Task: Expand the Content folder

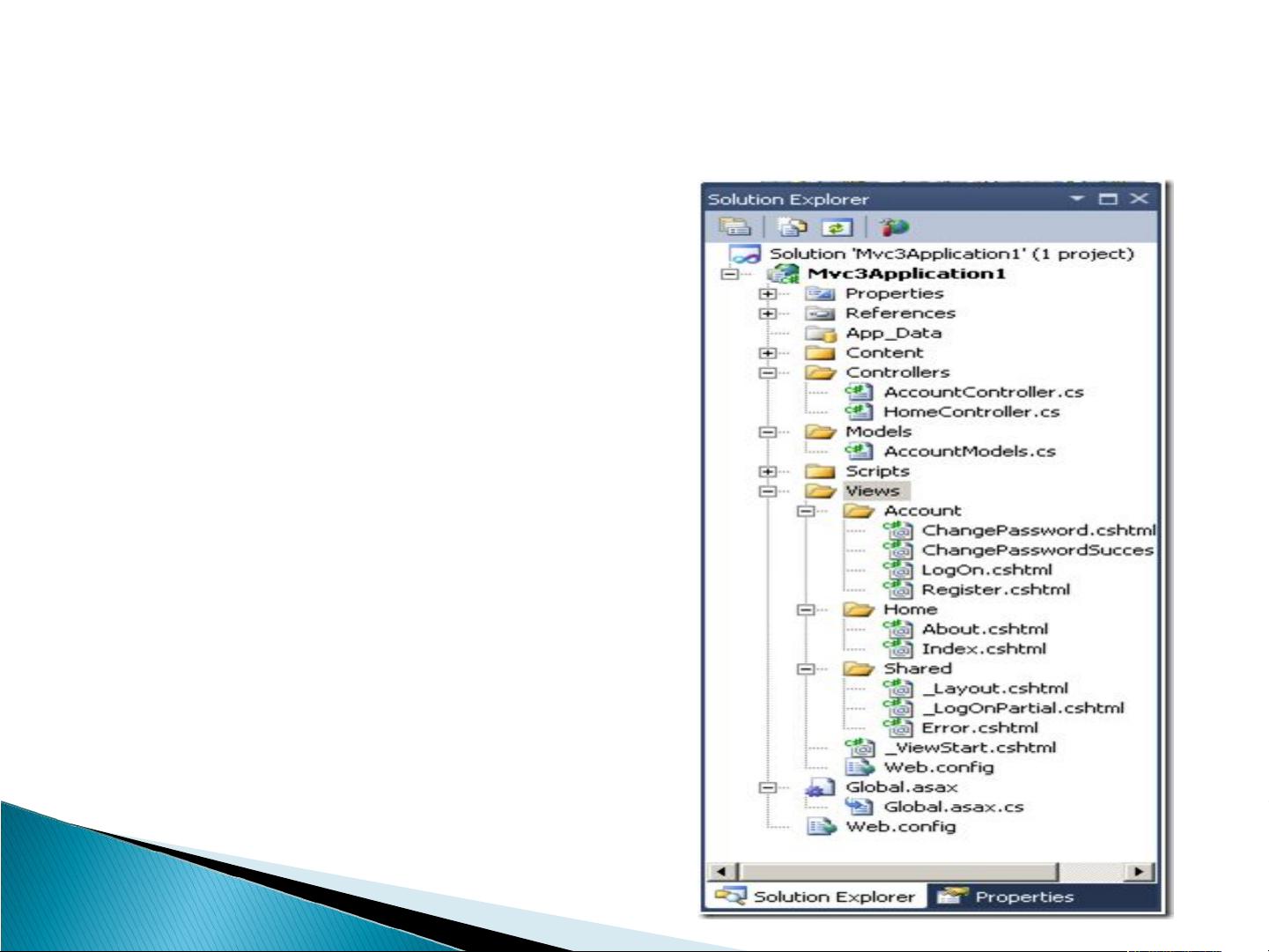Action: click(x=768, y=353)
